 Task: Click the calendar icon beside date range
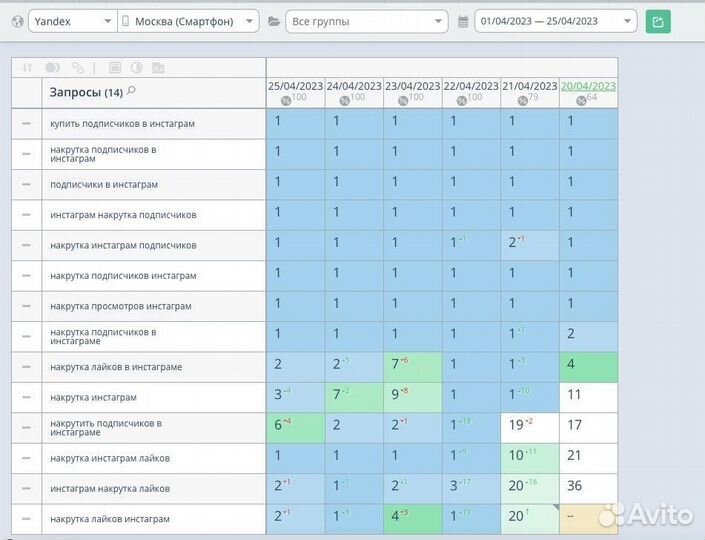(463, 21)
